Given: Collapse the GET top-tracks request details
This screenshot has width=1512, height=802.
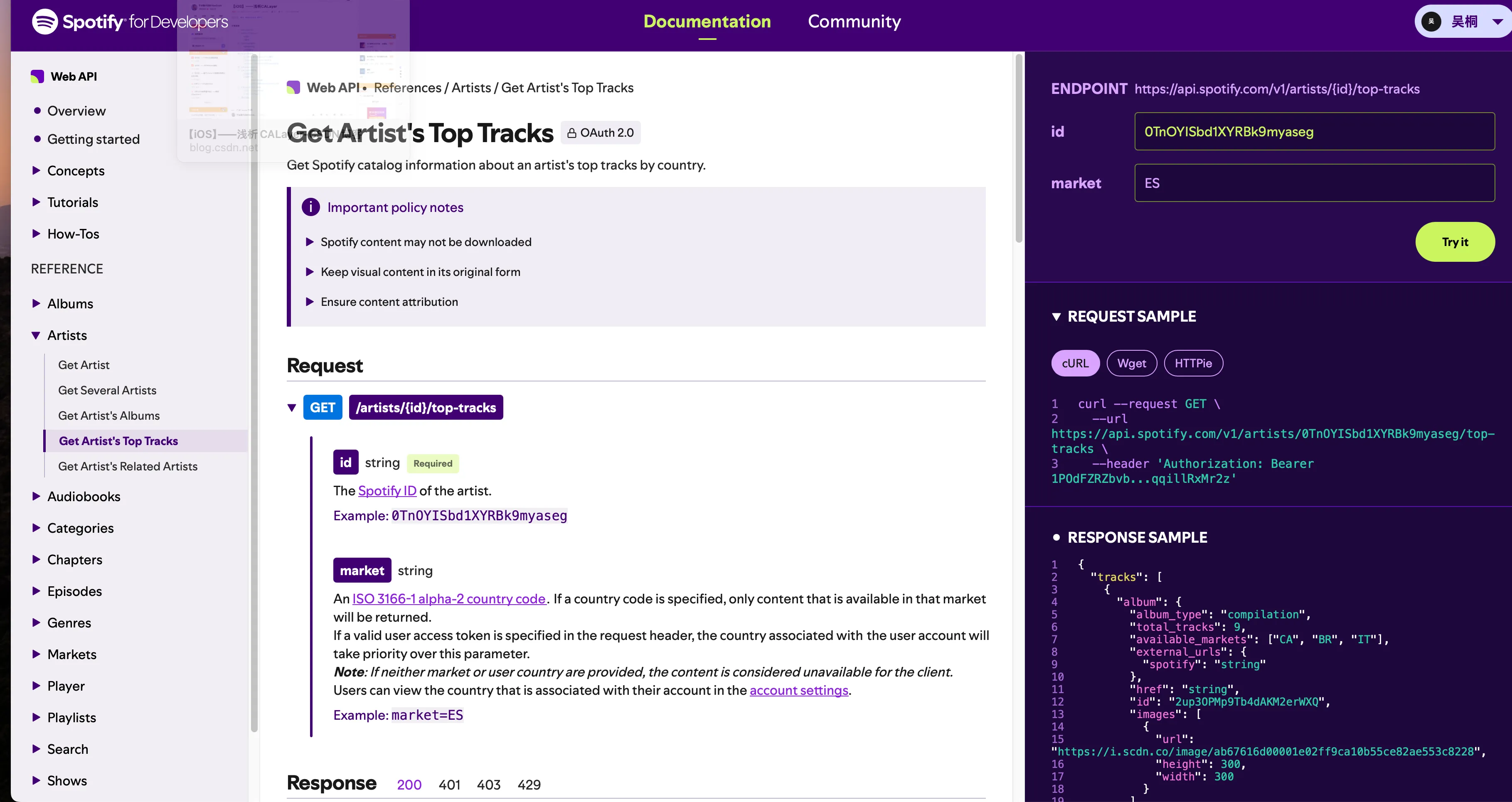Looking at the screenshot, I should click(292, 408).
